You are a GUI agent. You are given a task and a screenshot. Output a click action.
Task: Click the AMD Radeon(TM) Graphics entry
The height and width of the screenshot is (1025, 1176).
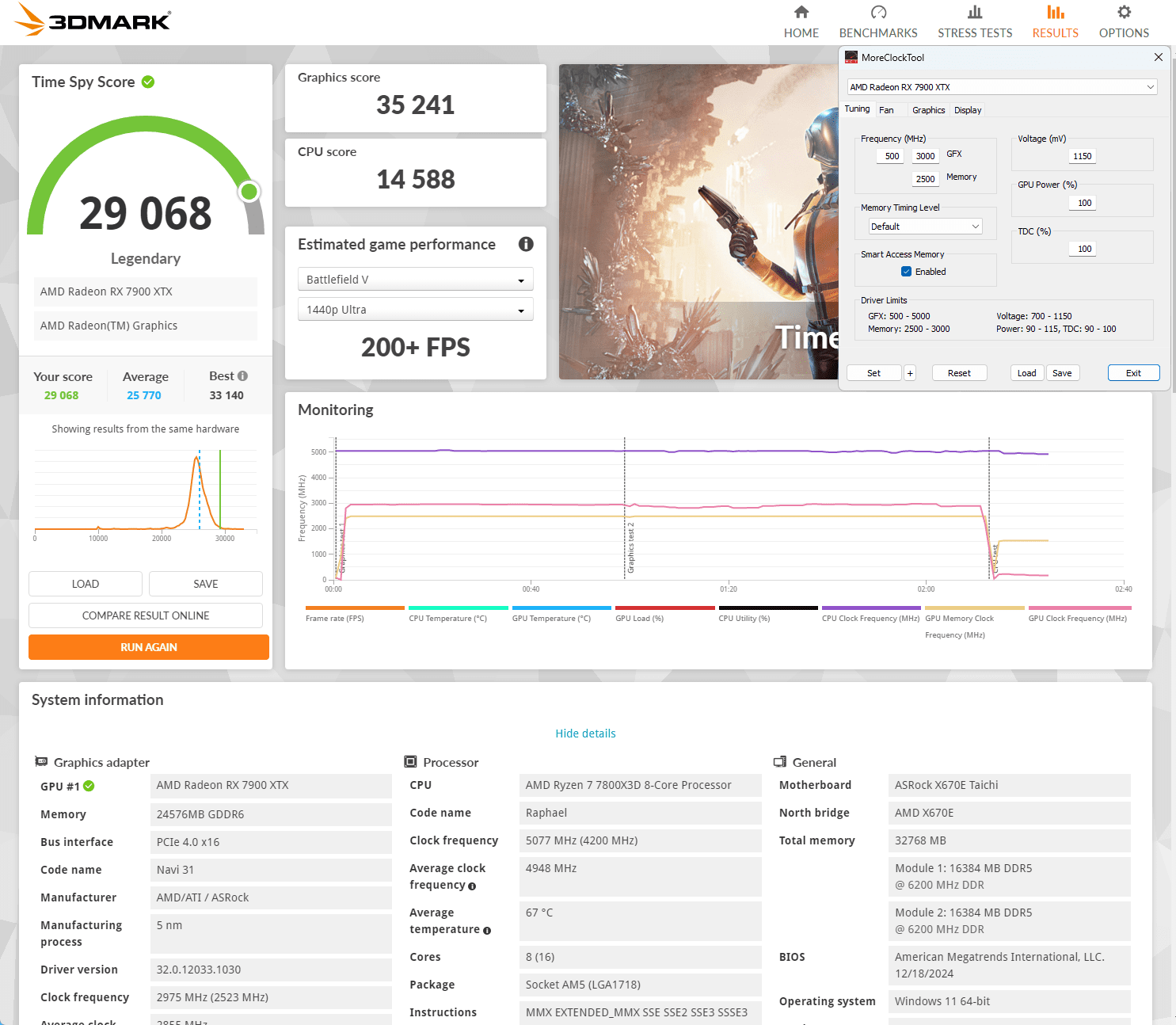pos(146,326)
